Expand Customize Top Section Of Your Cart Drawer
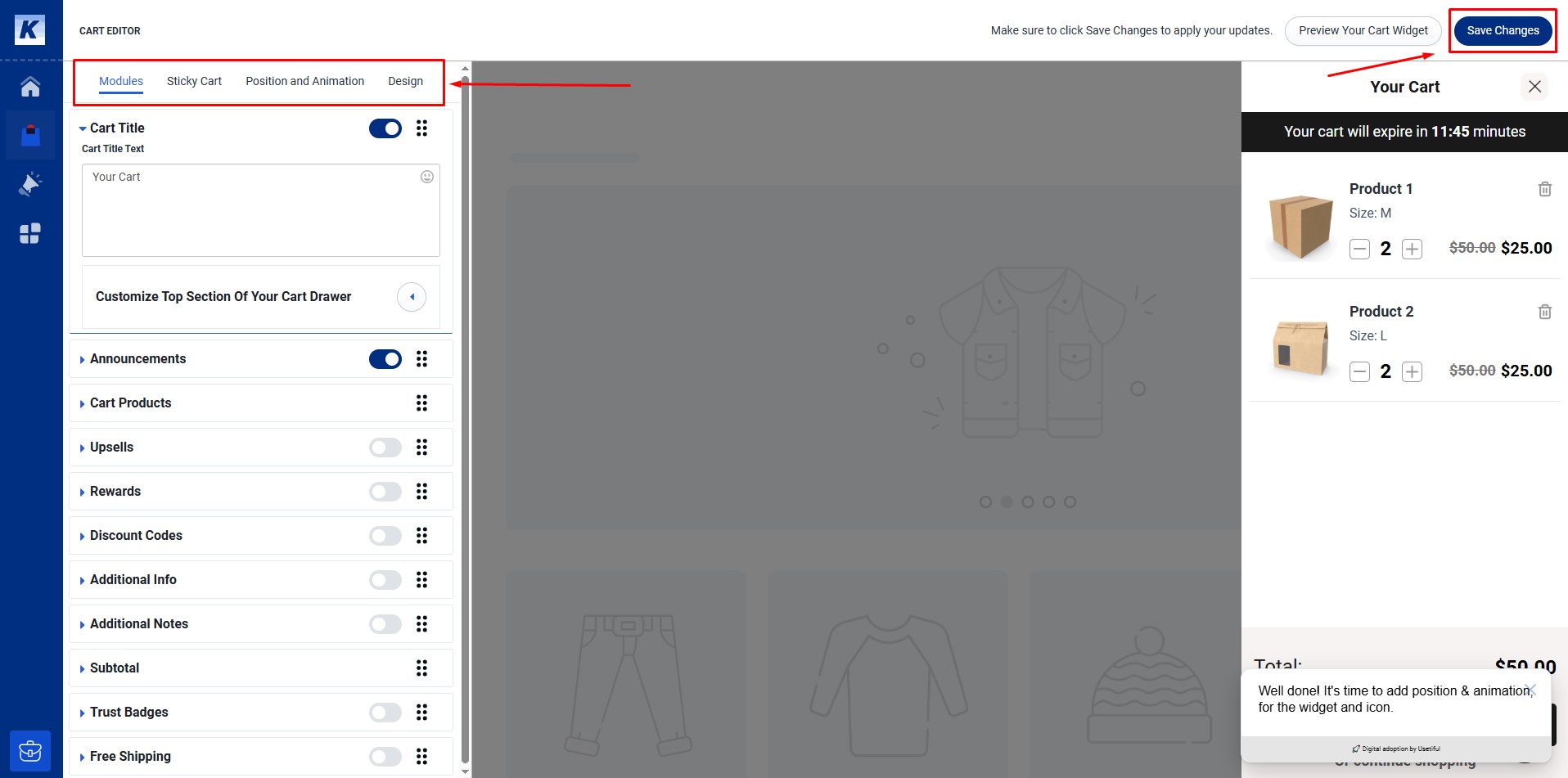The image size is (1568, 778). click(x=412, y=297)
